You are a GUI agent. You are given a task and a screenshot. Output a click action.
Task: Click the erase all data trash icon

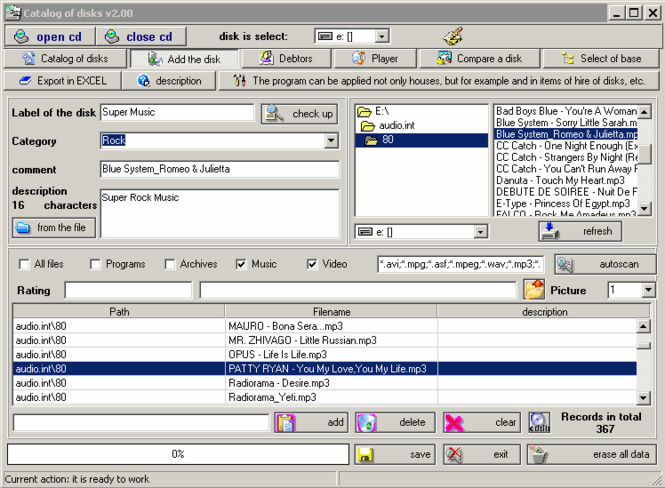(539, 455)
